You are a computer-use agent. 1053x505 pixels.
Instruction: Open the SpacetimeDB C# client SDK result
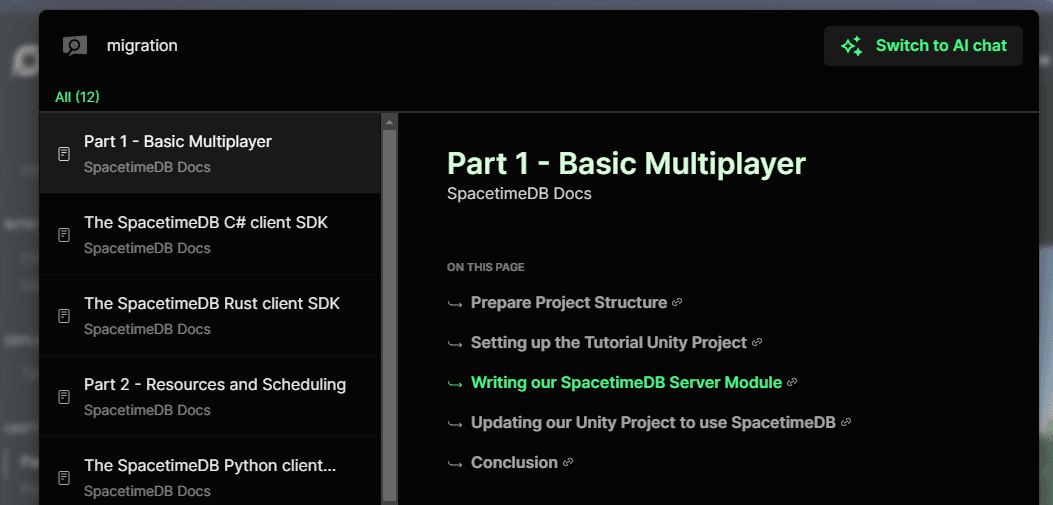[210, 234]
